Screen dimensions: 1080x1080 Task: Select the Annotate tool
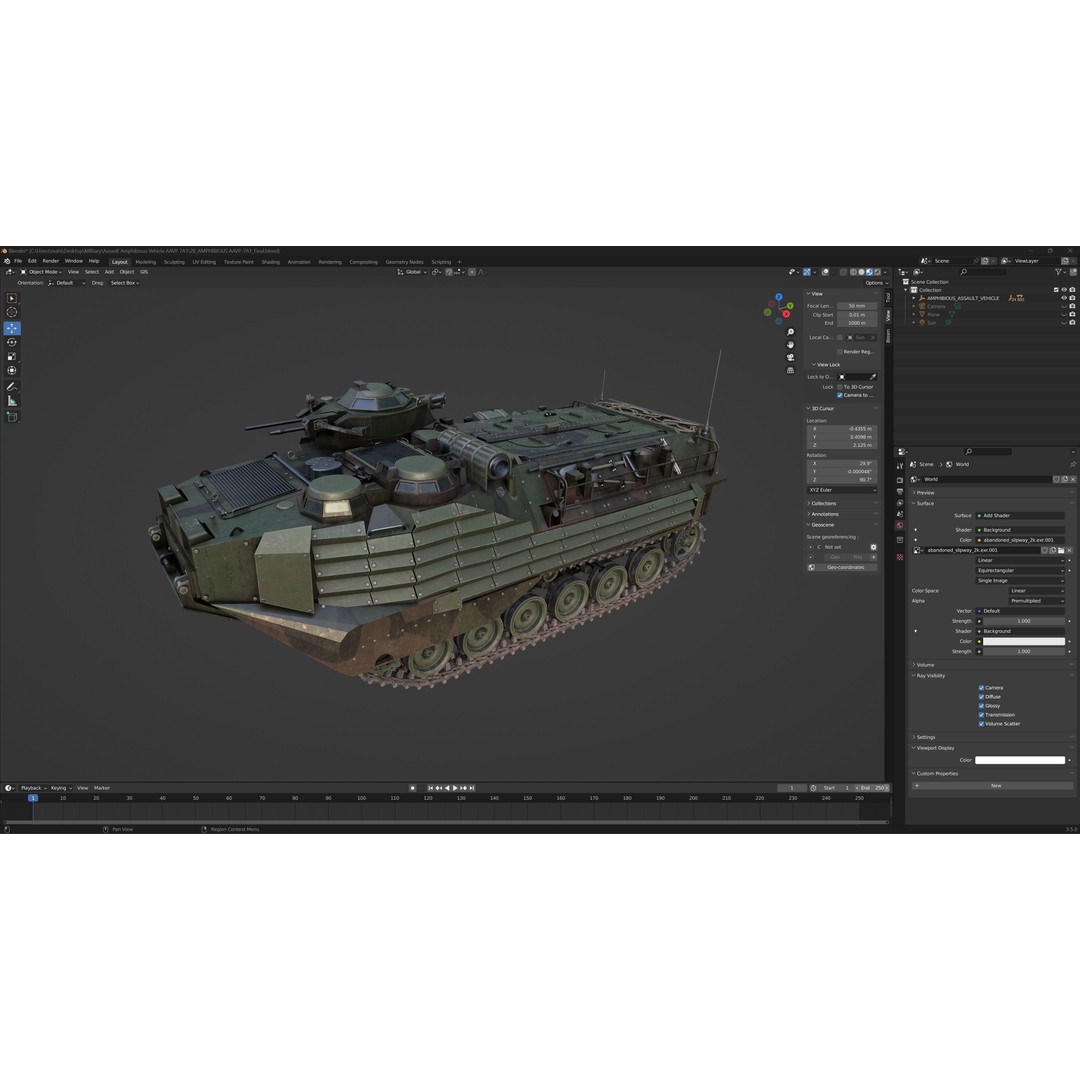(12, 386)
